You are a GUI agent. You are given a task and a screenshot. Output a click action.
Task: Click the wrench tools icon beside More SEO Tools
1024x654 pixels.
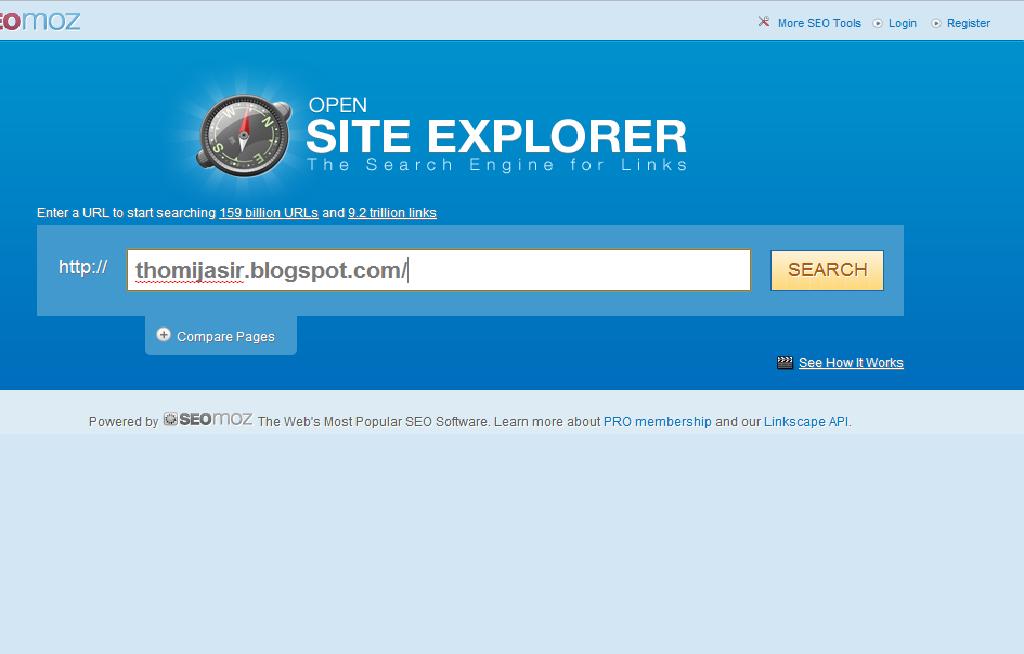click(x=763, y=22)
